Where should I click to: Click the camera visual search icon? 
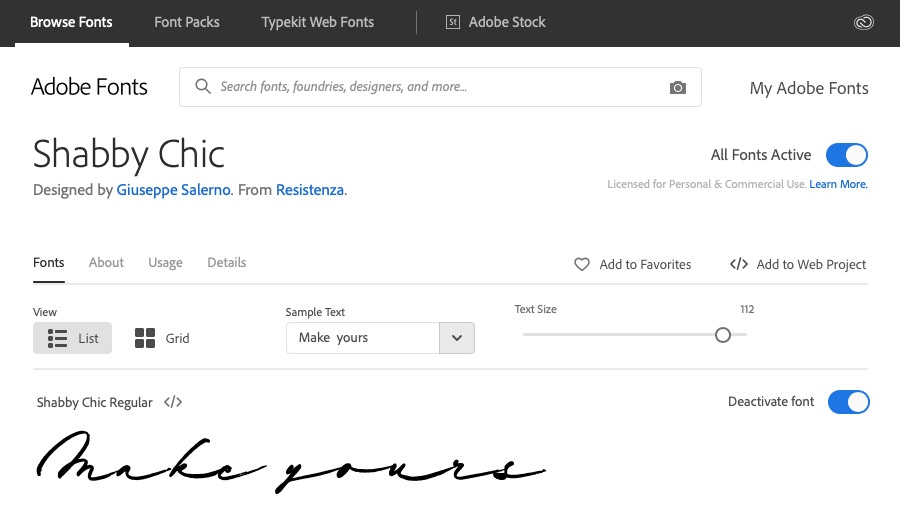678,88
